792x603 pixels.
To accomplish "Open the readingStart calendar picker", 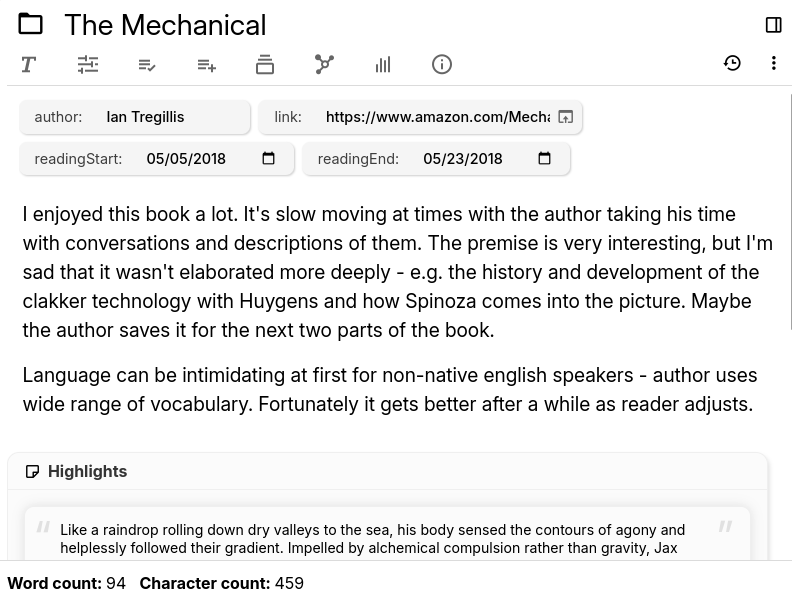I will (268, 159).
